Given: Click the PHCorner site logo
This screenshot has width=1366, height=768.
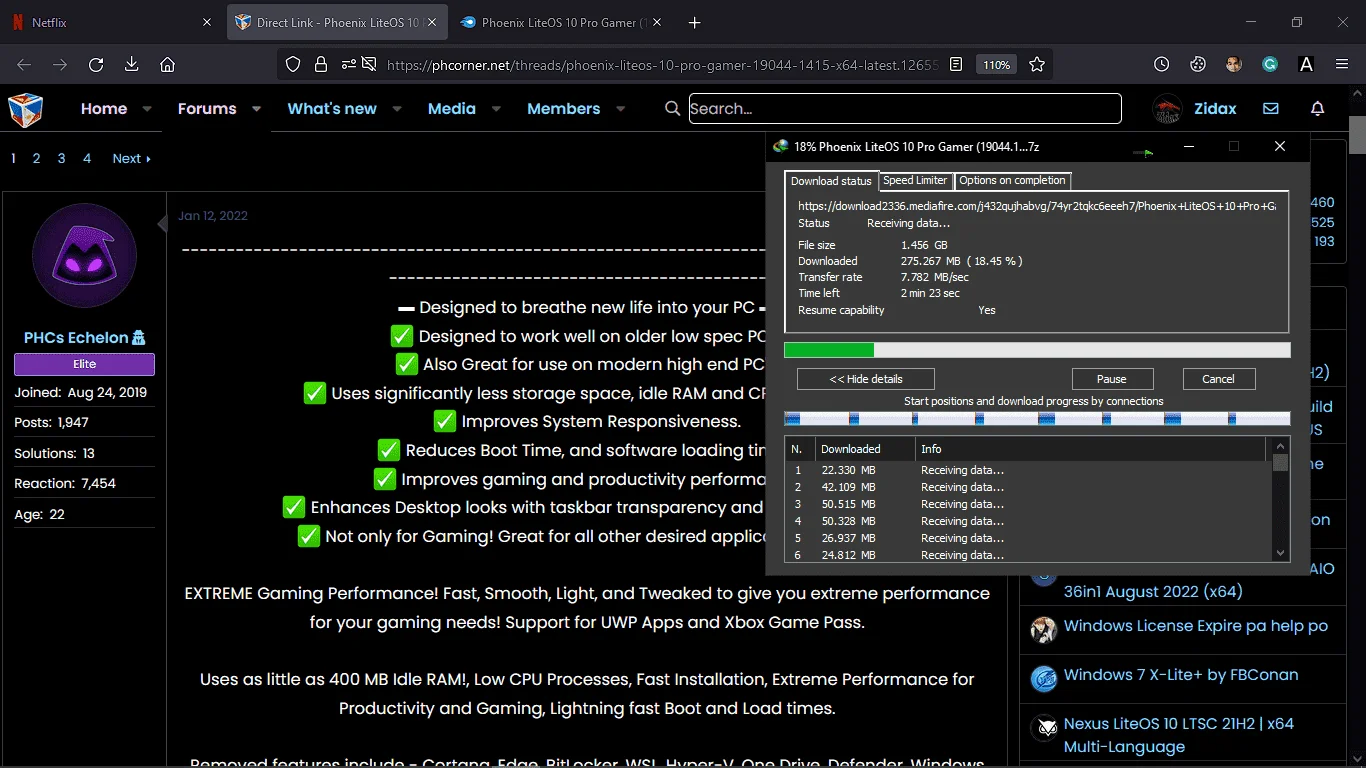Looking at the screenshot, I should pos(26,109).
